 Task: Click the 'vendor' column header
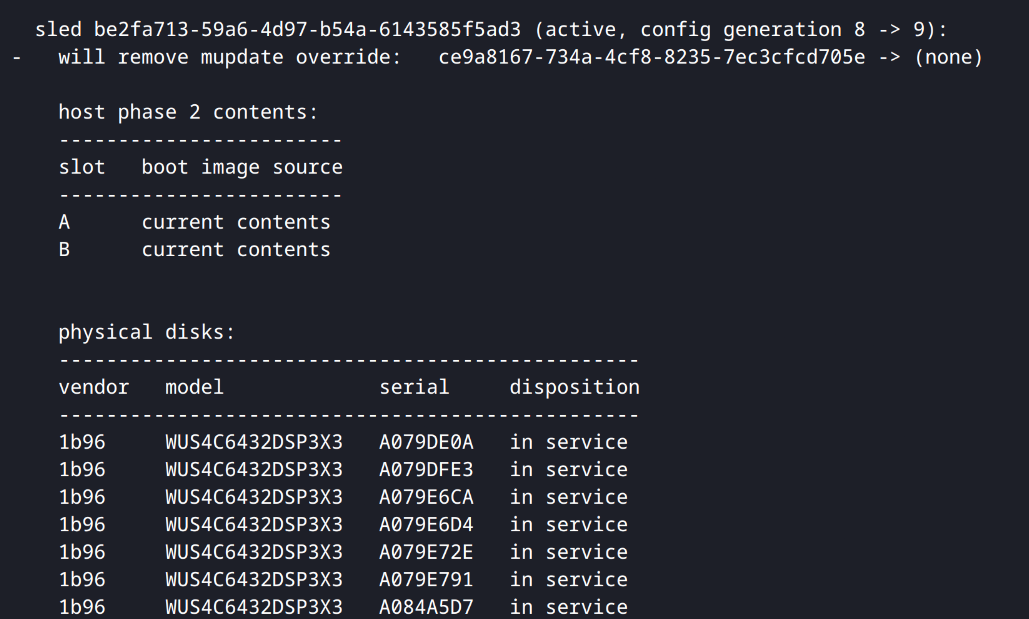pos(94,387)
